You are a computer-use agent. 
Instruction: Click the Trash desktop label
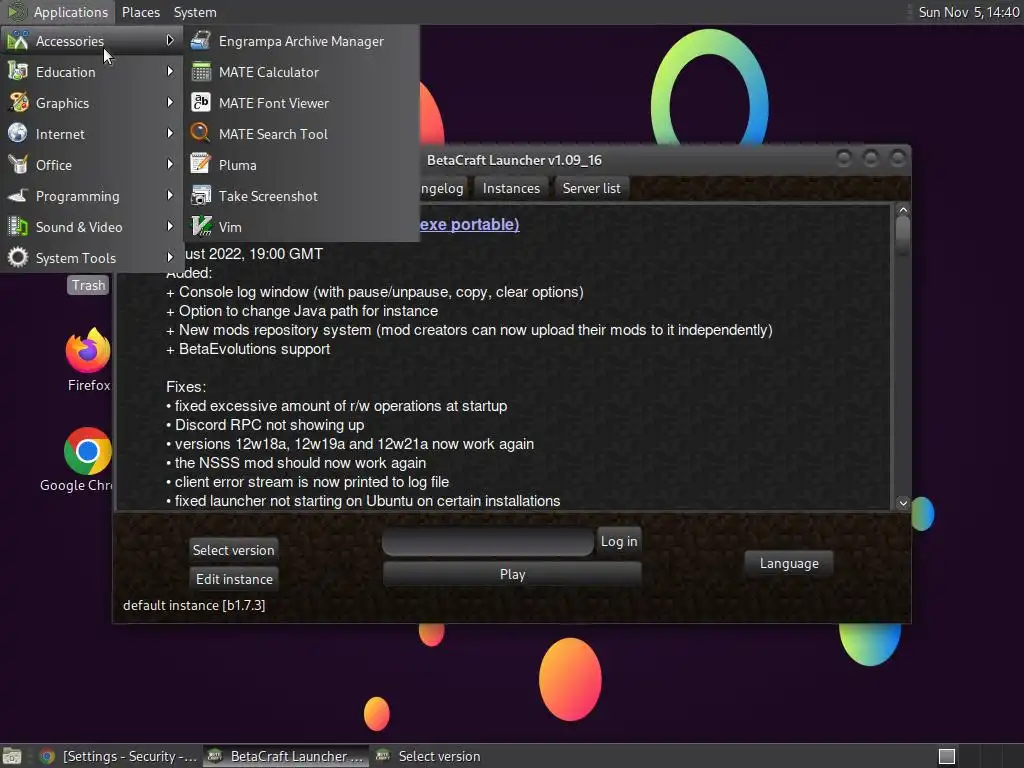pyautogui.click(x=88, y=285)
